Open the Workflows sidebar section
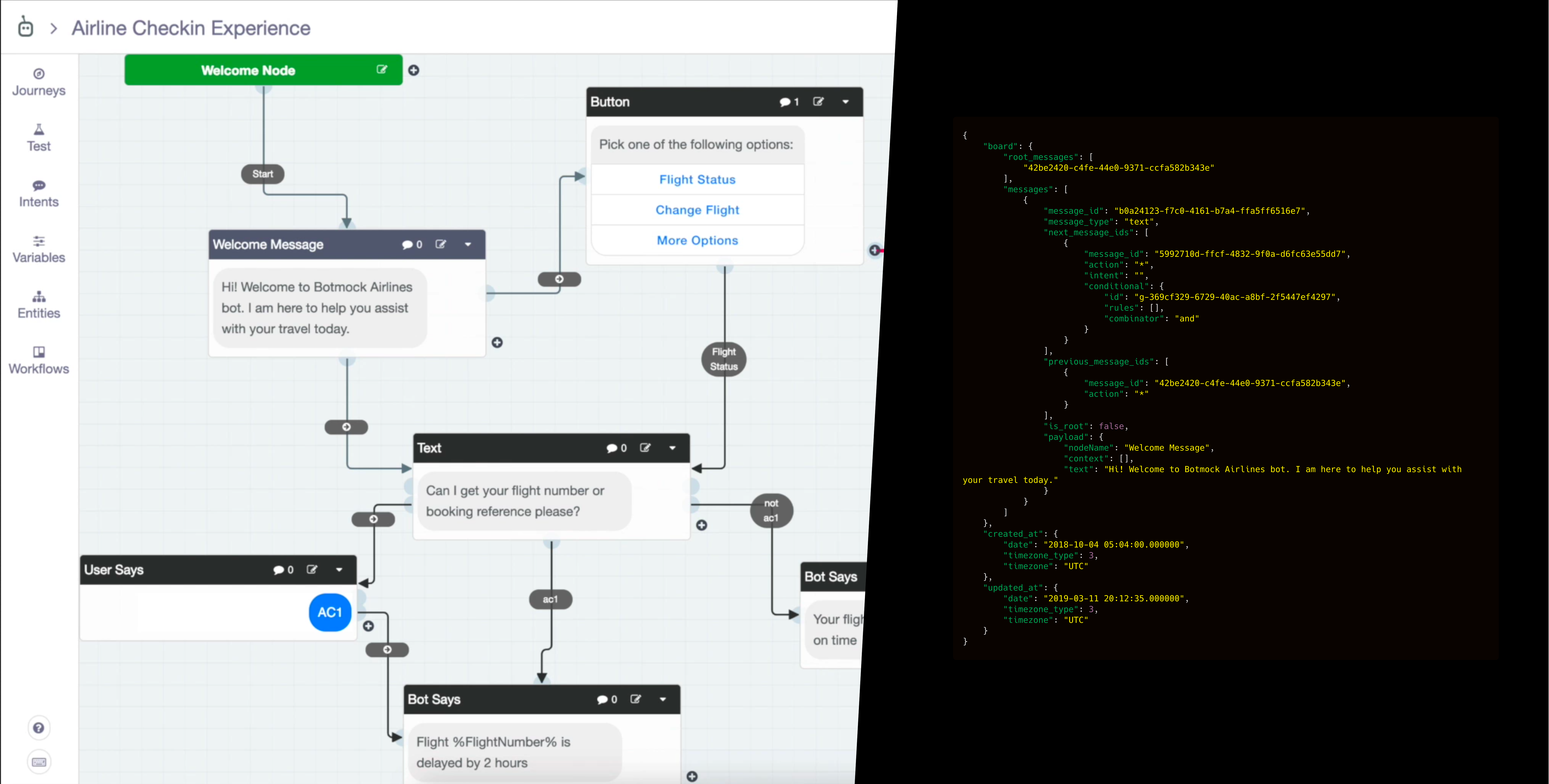Viewport: 1549px width, 784px height. coord(39,360)
